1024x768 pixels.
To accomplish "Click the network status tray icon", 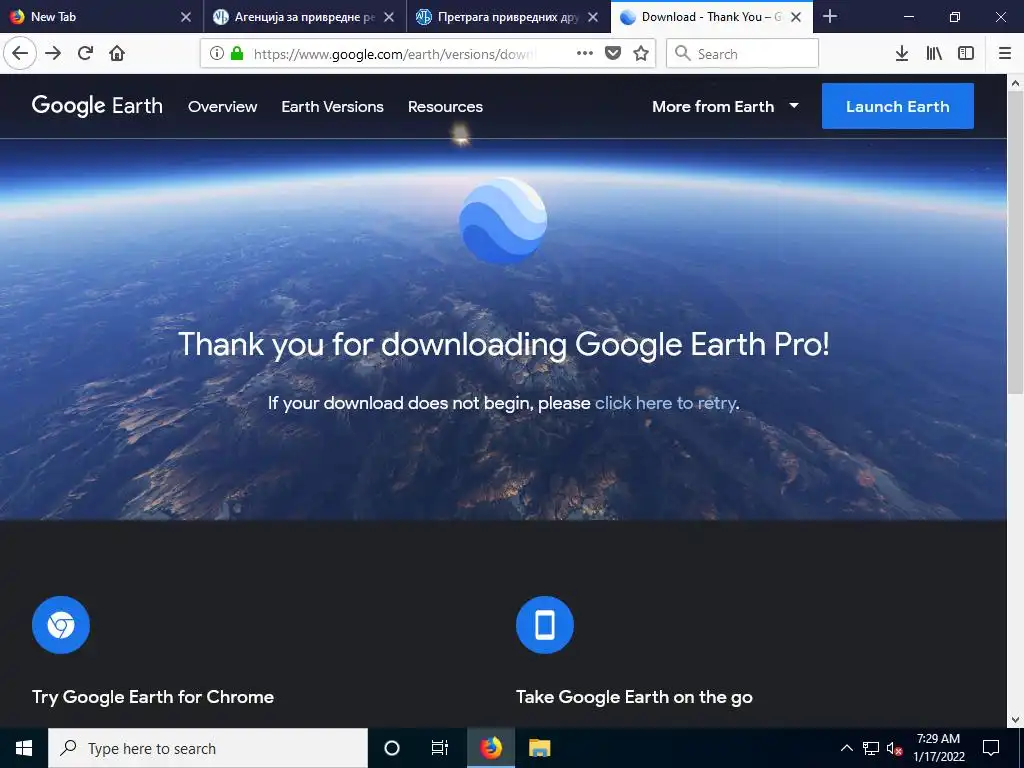I will pyautogui.click(x=871, y=748).
